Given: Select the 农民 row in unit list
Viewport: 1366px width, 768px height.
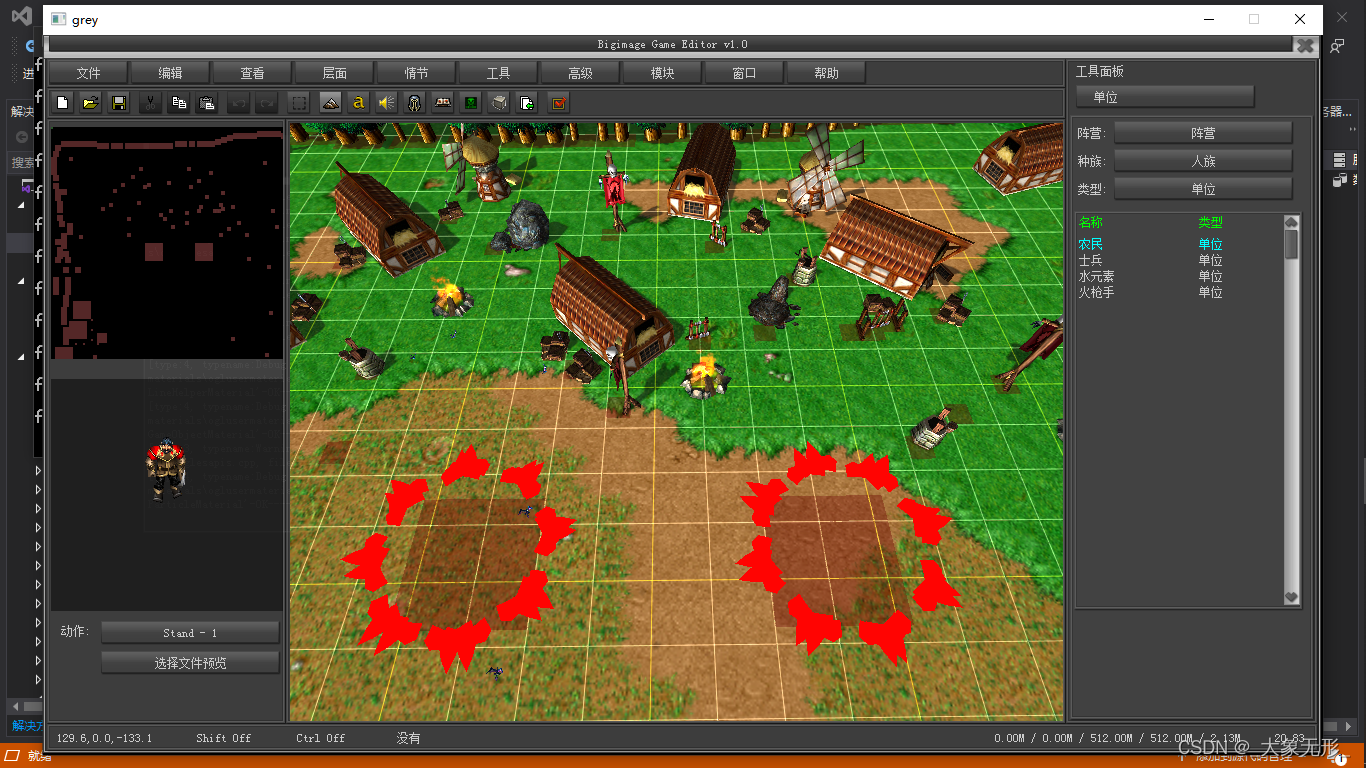Looking at the screenshot, I should click(x=1179, y=244).
